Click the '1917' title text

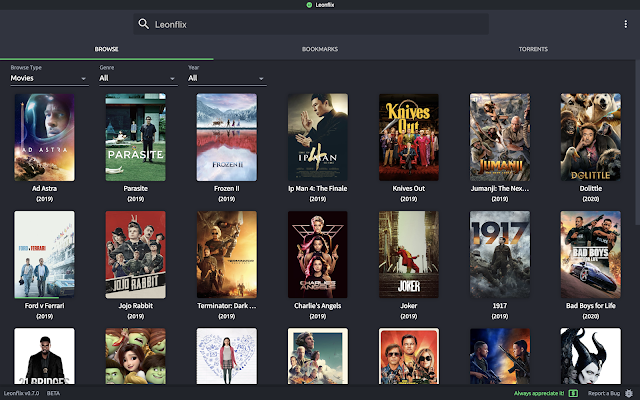pos(500,306)
